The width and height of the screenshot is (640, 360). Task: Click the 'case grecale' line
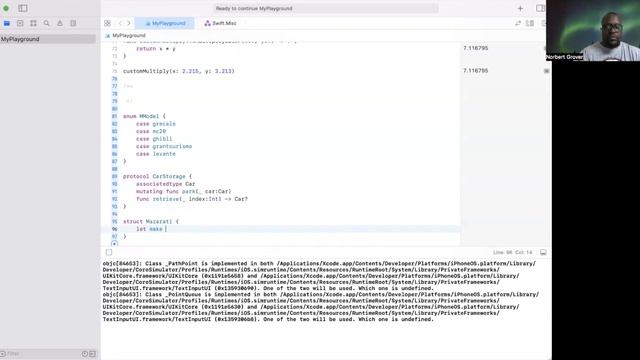[x=156, y=124]
